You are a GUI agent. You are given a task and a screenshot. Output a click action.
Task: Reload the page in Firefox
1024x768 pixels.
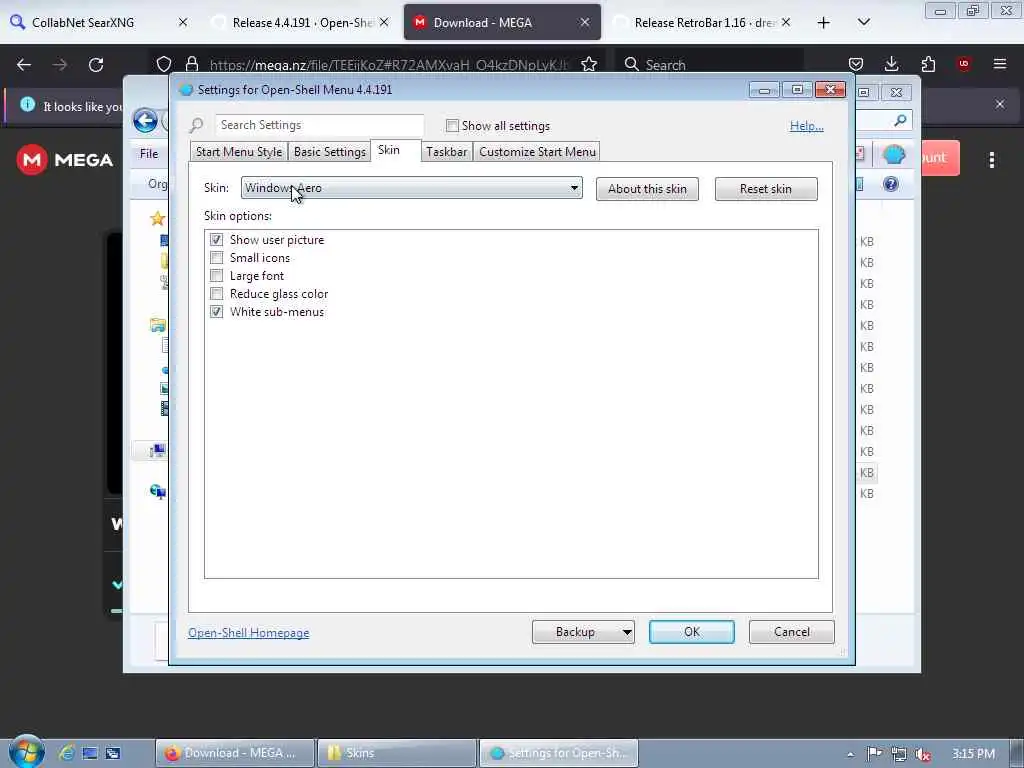(96, 65)
